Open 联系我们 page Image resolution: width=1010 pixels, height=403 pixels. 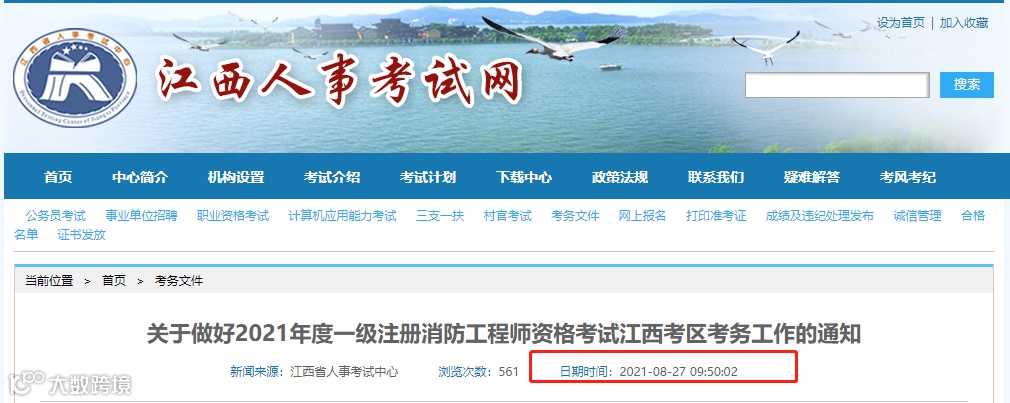(x=716, y=177)
